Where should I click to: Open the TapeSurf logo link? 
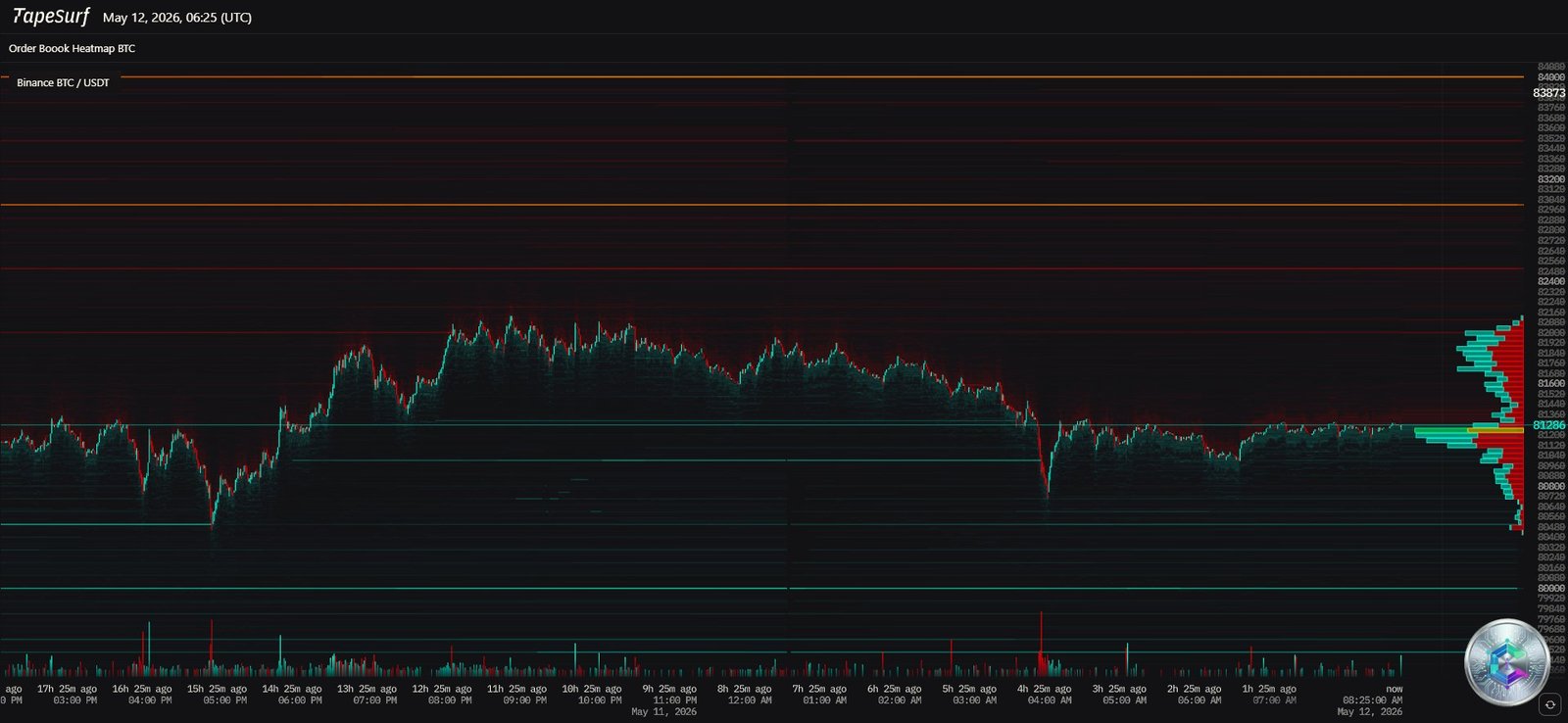[51, 17]
